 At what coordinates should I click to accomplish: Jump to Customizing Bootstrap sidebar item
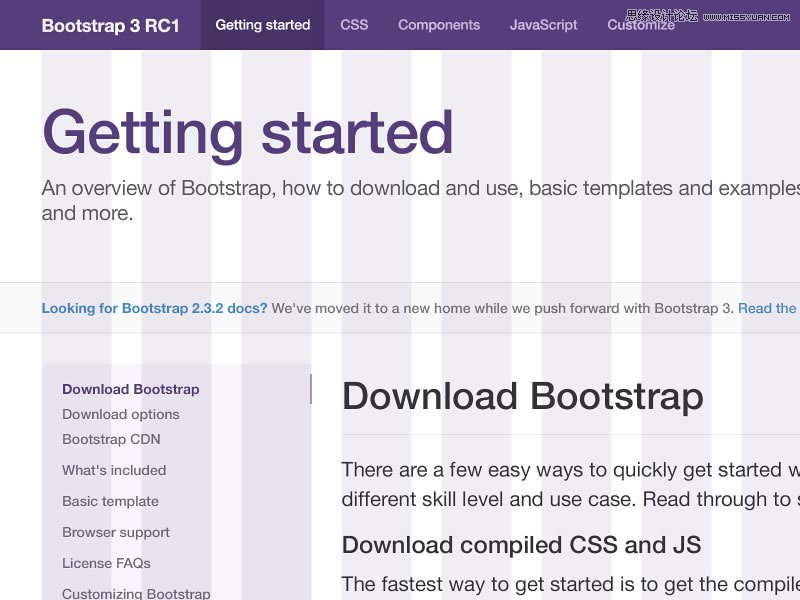pos(136,593)
